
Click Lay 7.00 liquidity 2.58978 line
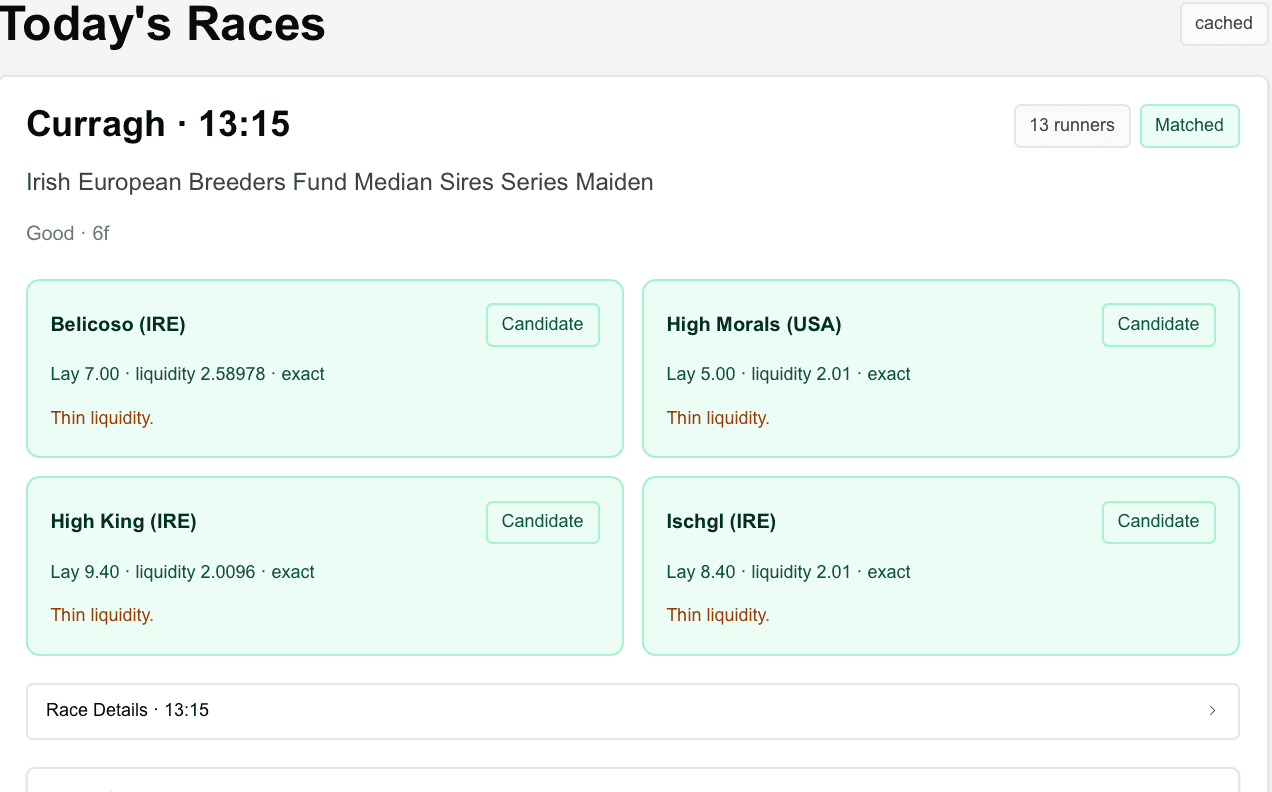point(188,374)
